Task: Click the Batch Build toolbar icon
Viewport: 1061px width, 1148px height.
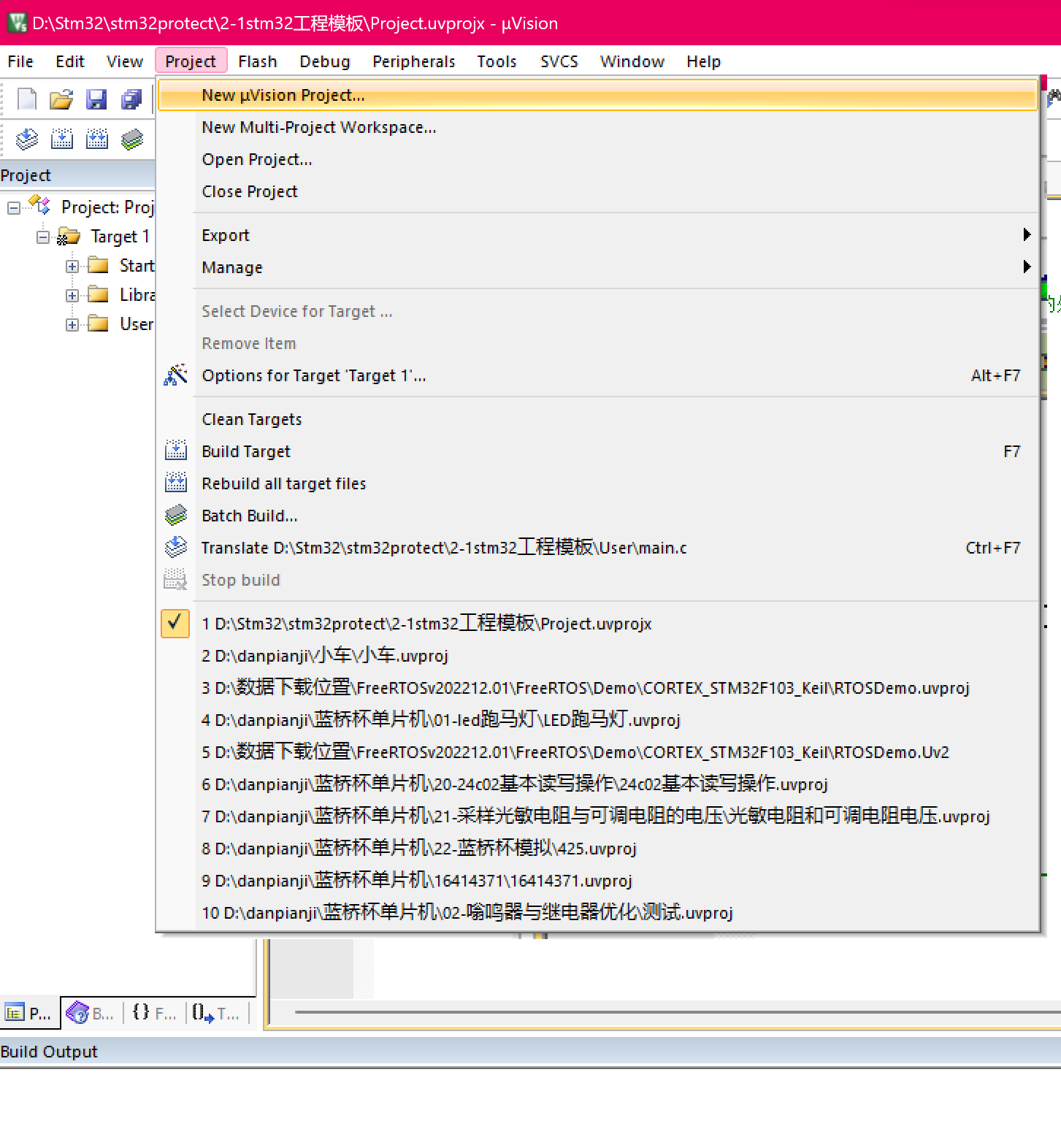Action: (131, 139)
